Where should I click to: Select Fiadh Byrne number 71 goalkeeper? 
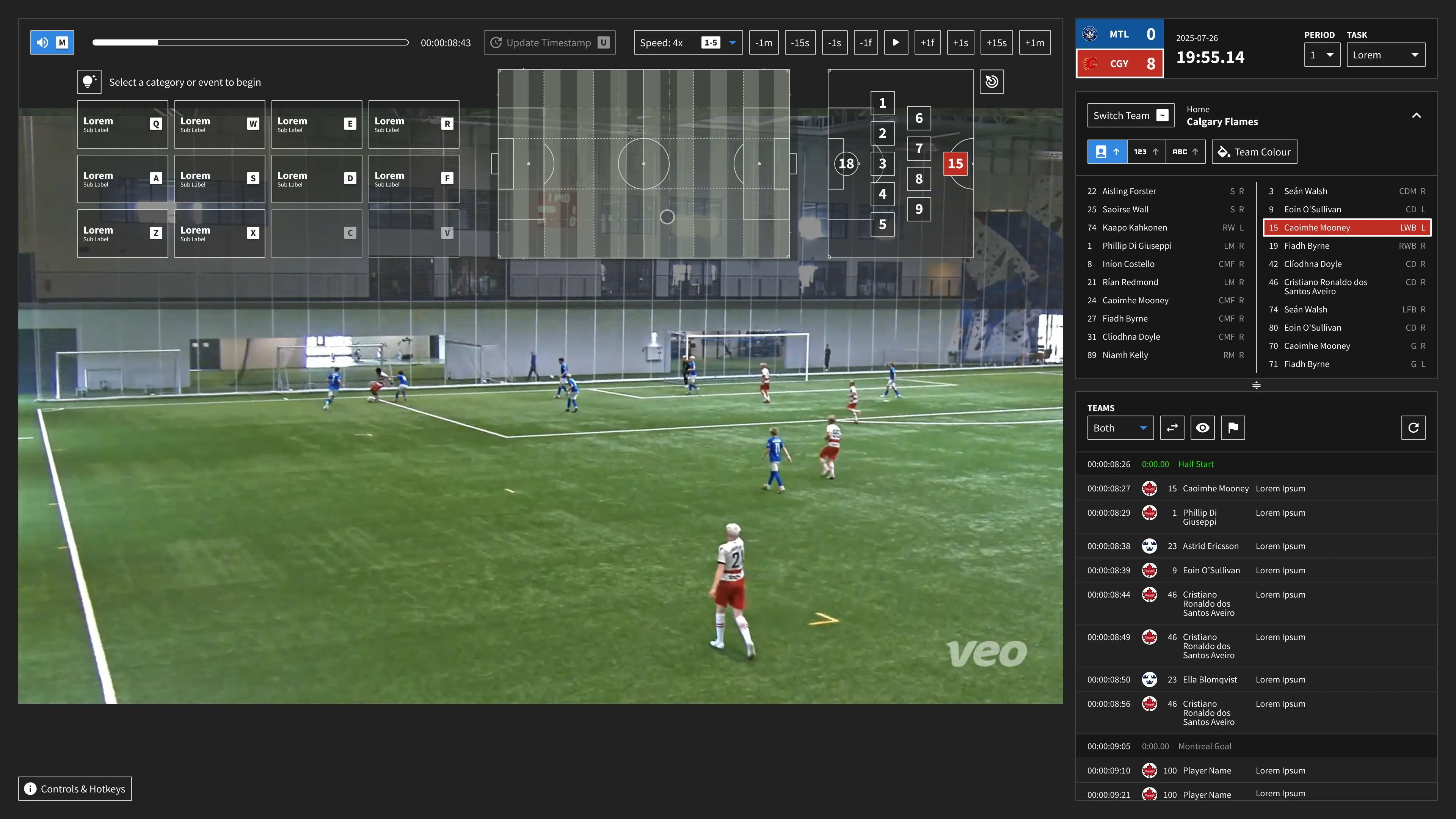[x=1347, y=364]
